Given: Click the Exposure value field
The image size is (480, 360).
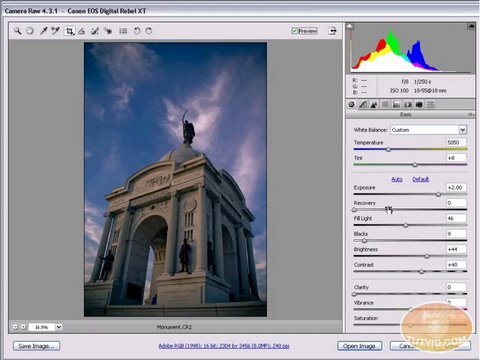Looking at the screenshot, I should (x=456, y=187).
